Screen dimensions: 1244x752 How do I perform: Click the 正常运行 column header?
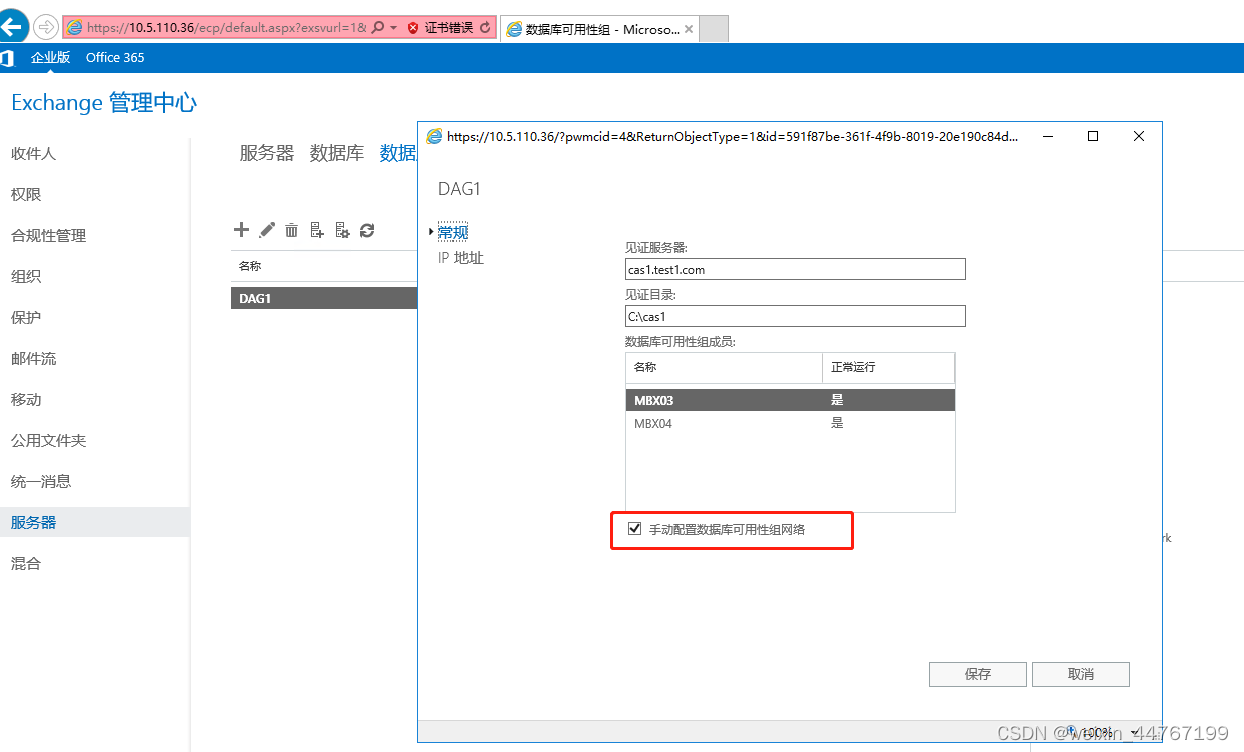tap(888, 367)
